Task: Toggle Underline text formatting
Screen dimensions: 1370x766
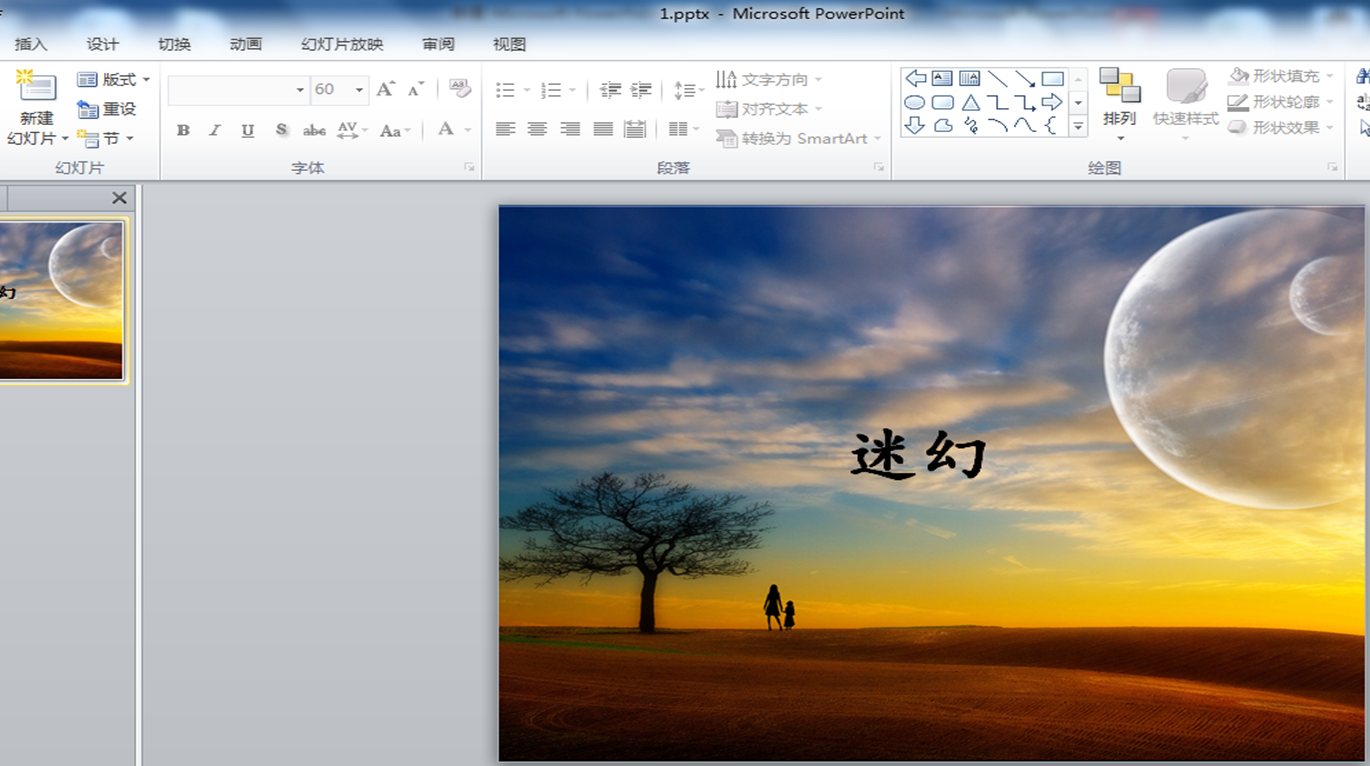Action: pyautogui.click(x=248, y=130)
